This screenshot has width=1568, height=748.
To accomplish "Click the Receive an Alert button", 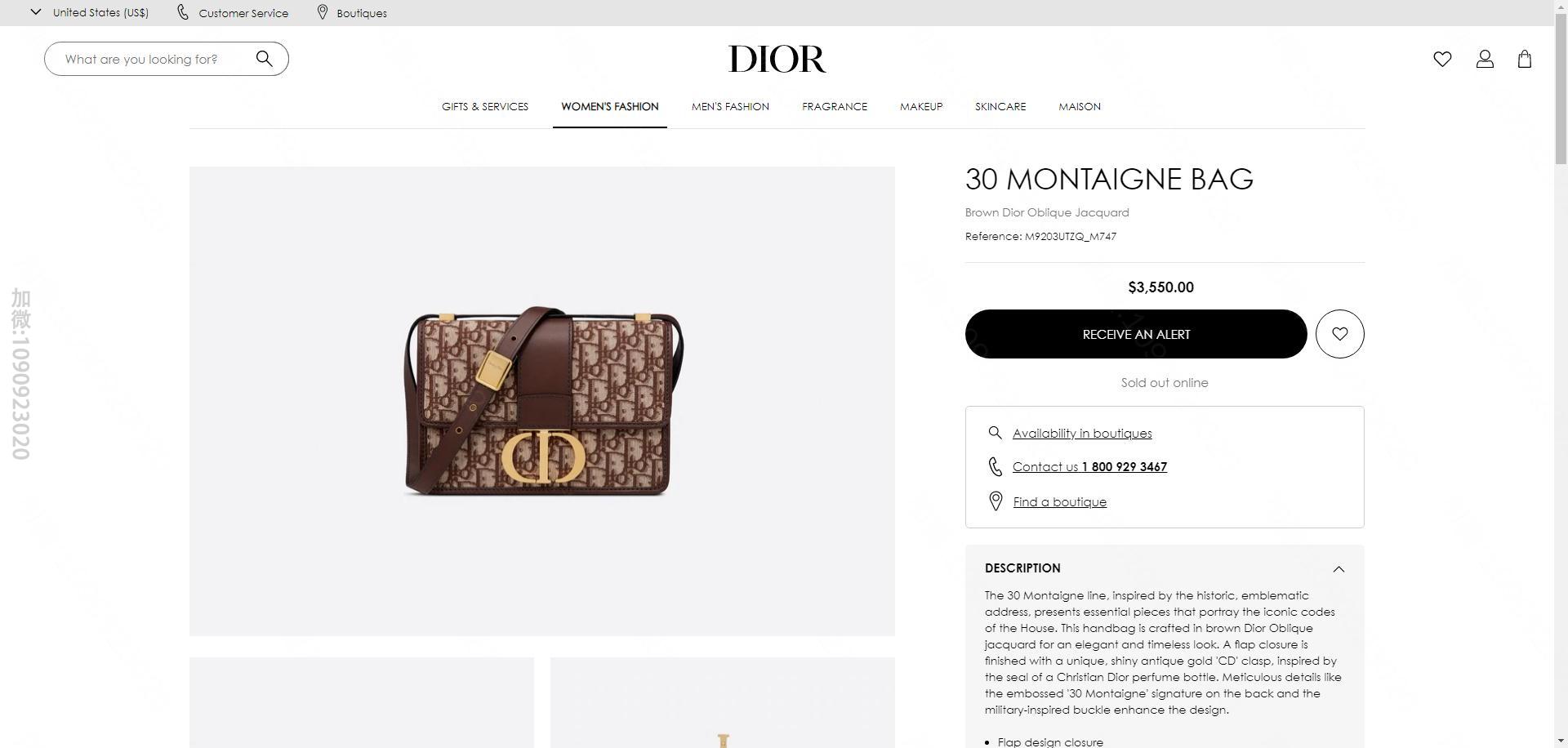I will [1135, 333].
